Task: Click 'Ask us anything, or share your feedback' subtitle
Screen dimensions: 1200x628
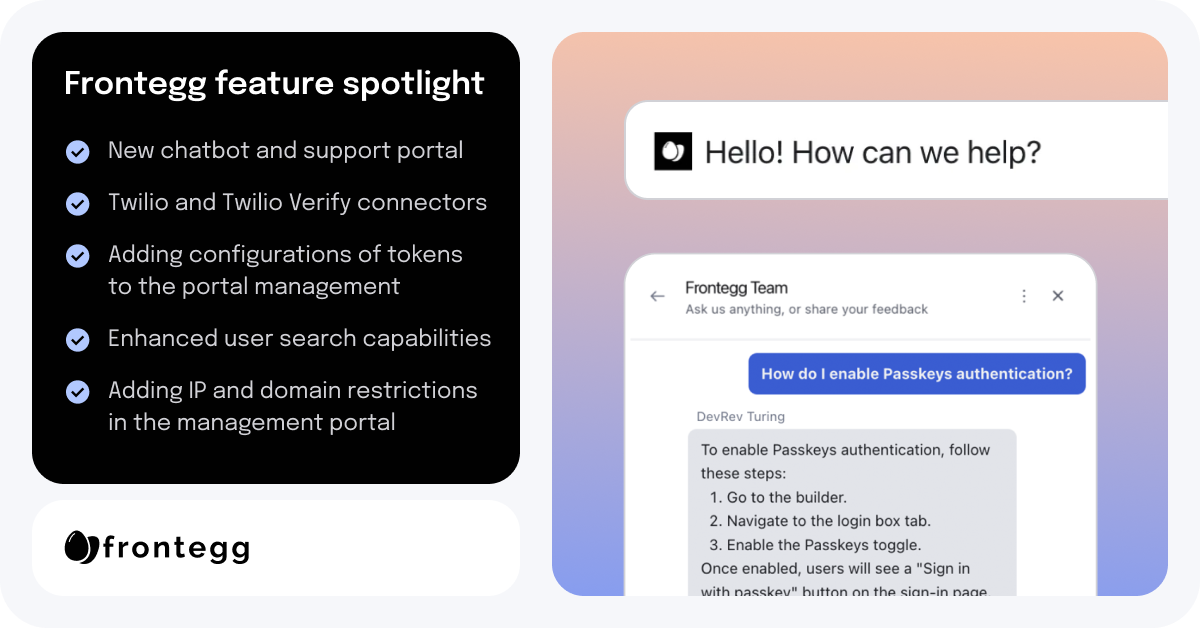Action: point(806,310)
